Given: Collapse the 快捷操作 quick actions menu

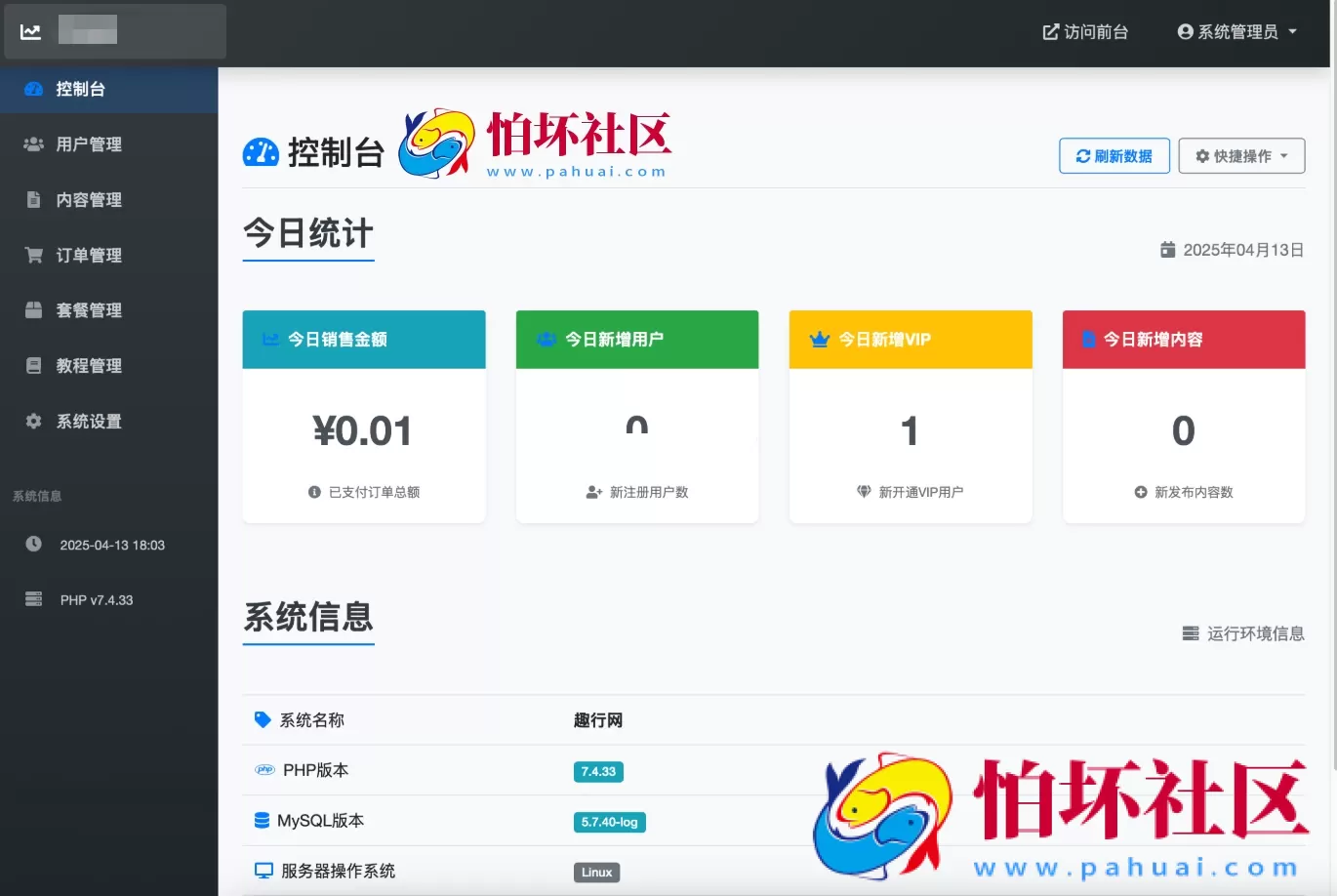Looking at the screenshot, I should point(1241,155).
